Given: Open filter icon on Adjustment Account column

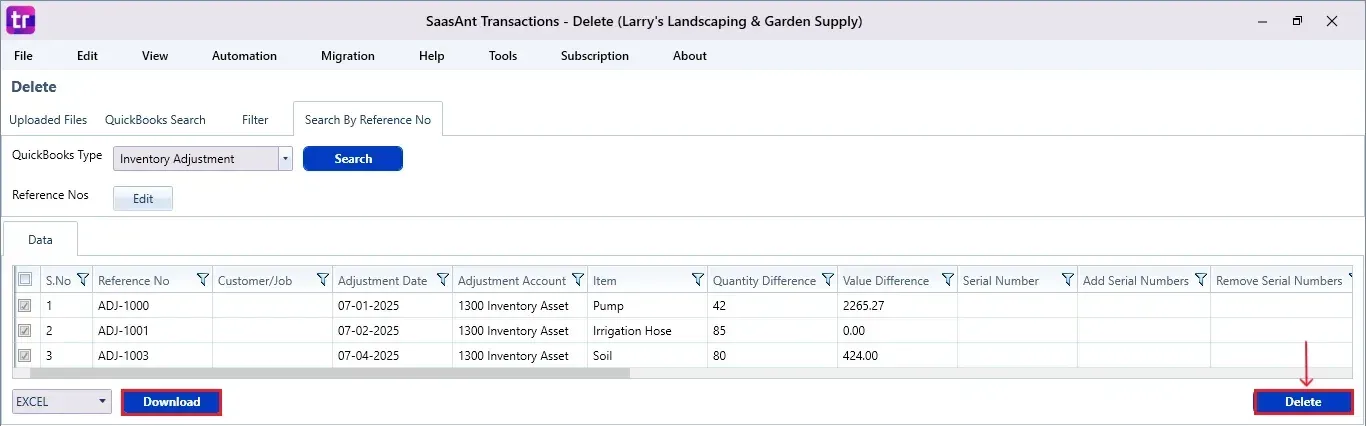Looking at the screenshot, I should (x=578, y=280).
